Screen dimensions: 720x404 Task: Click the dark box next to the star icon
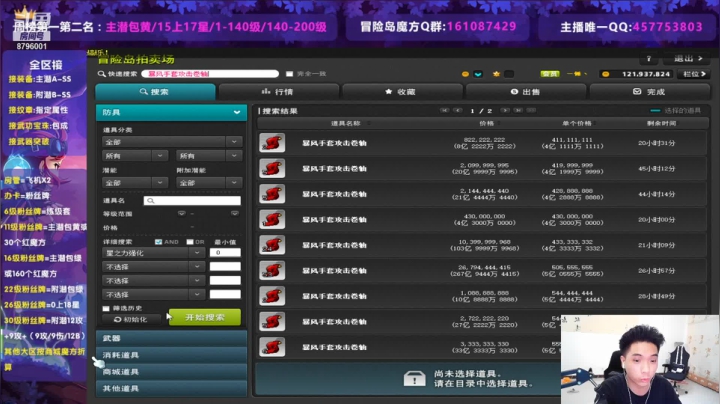[x=509, y=74]
